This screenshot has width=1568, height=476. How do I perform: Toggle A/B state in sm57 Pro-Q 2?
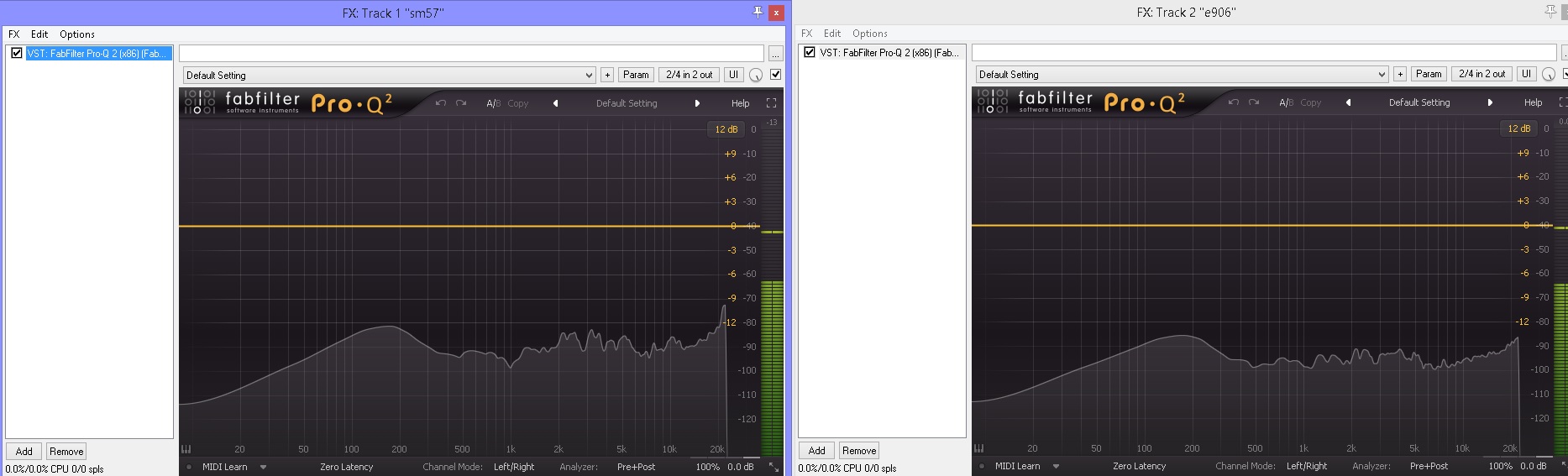(493, 103)
